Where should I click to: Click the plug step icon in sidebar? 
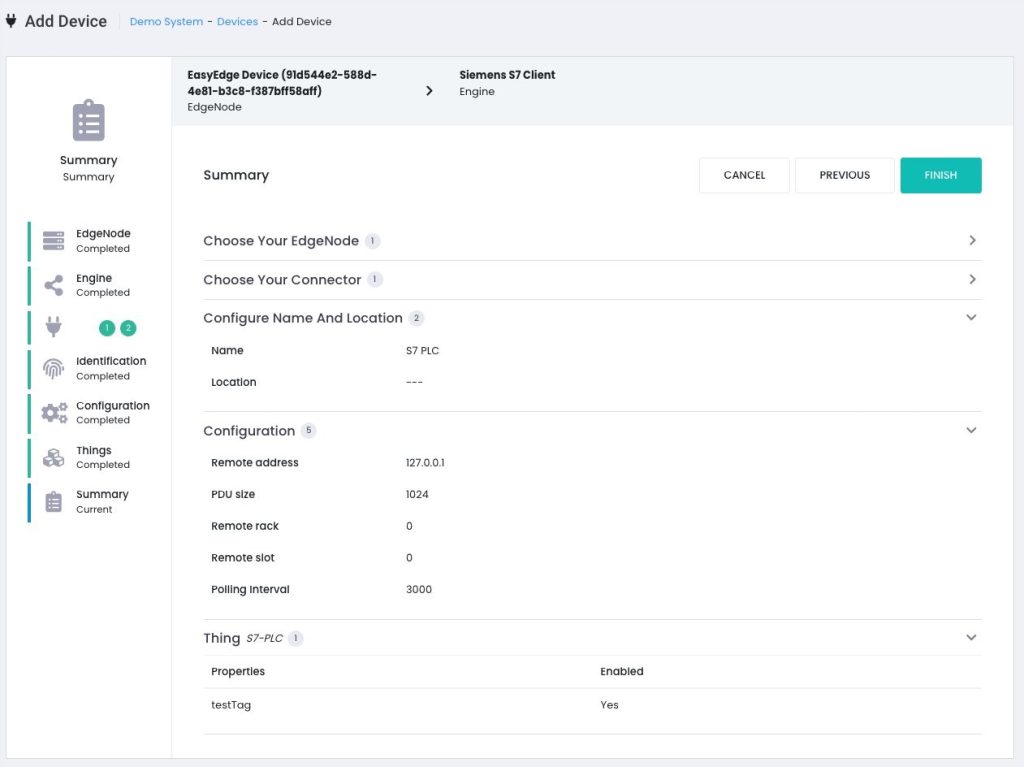tap(54, 327)
